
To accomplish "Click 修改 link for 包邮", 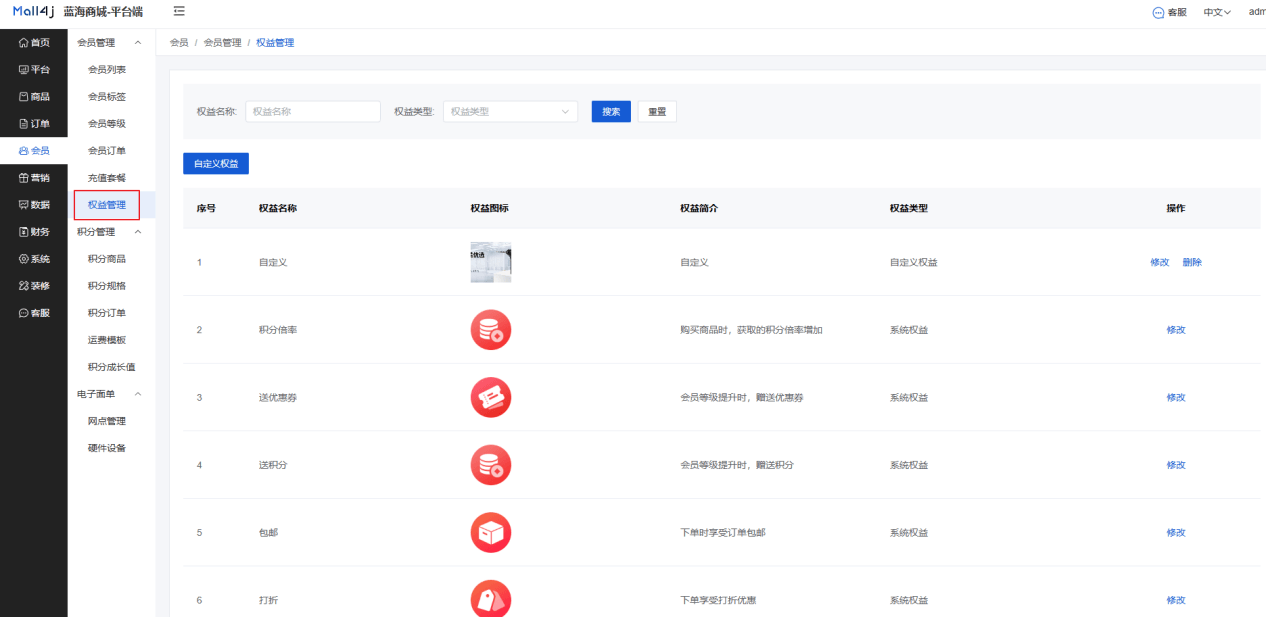I will 1175,532.
